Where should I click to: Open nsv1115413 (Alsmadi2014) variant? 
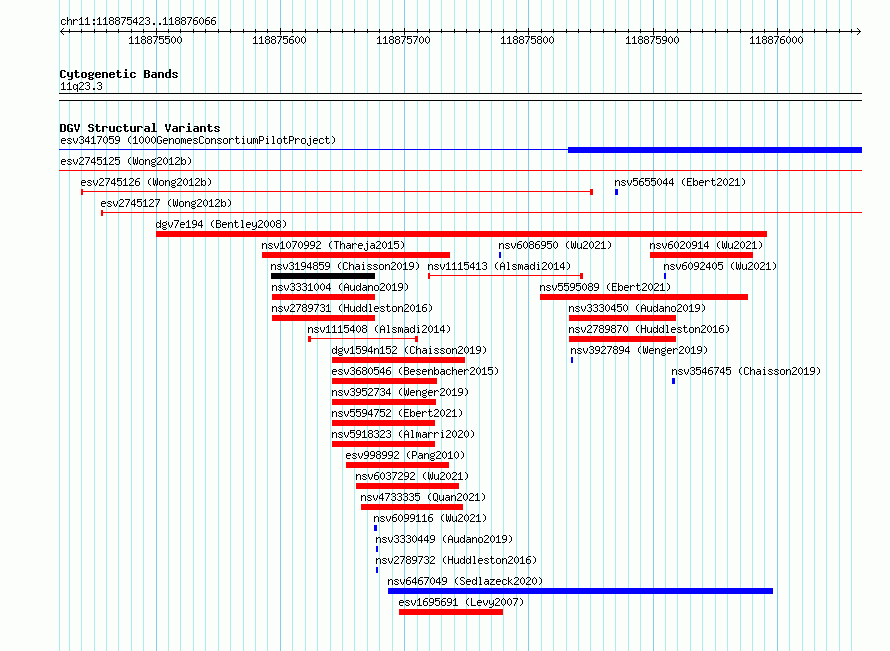pos(499,266)
